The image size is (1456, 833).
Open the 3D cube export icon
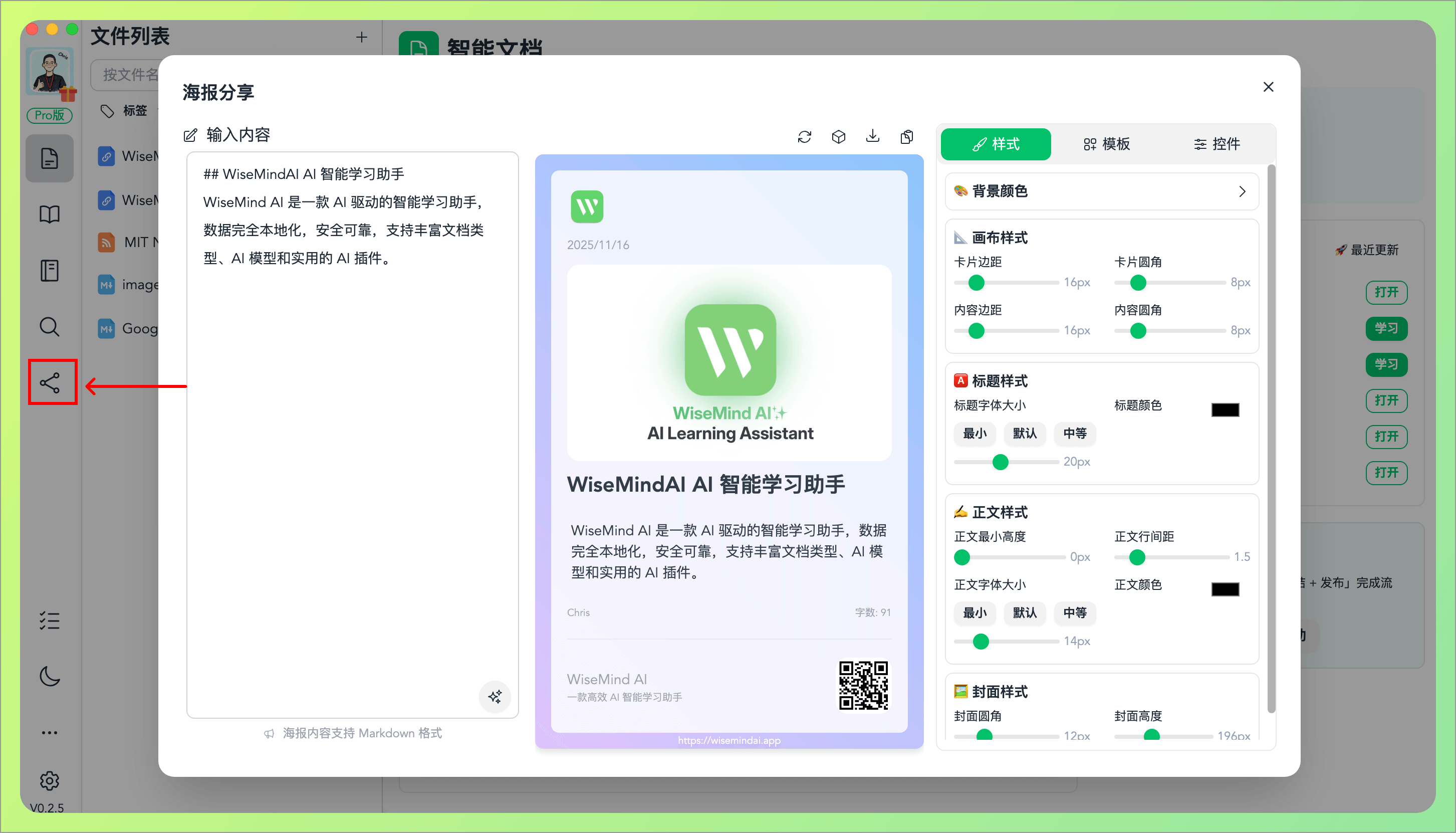click(x=838, y=136)
